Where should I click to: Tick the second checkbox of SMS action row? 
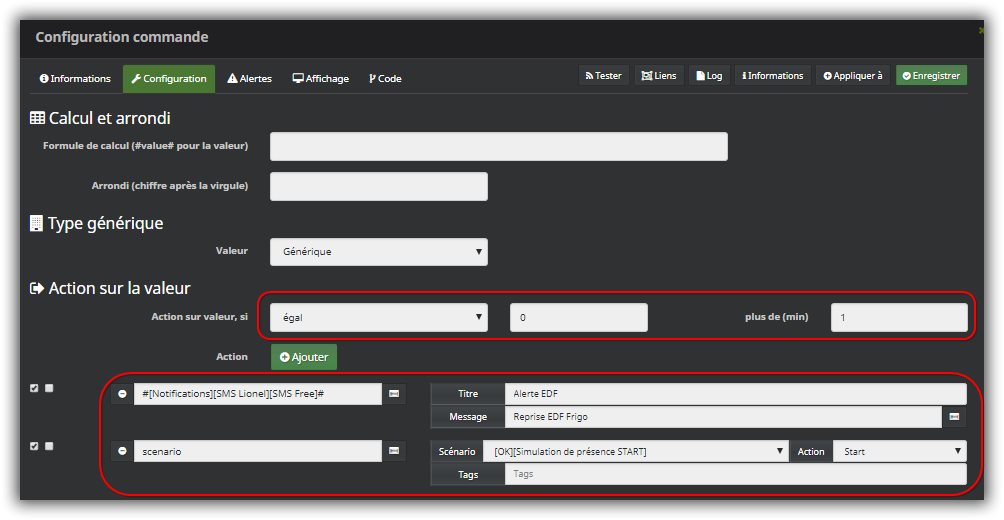tap(48, 388)
